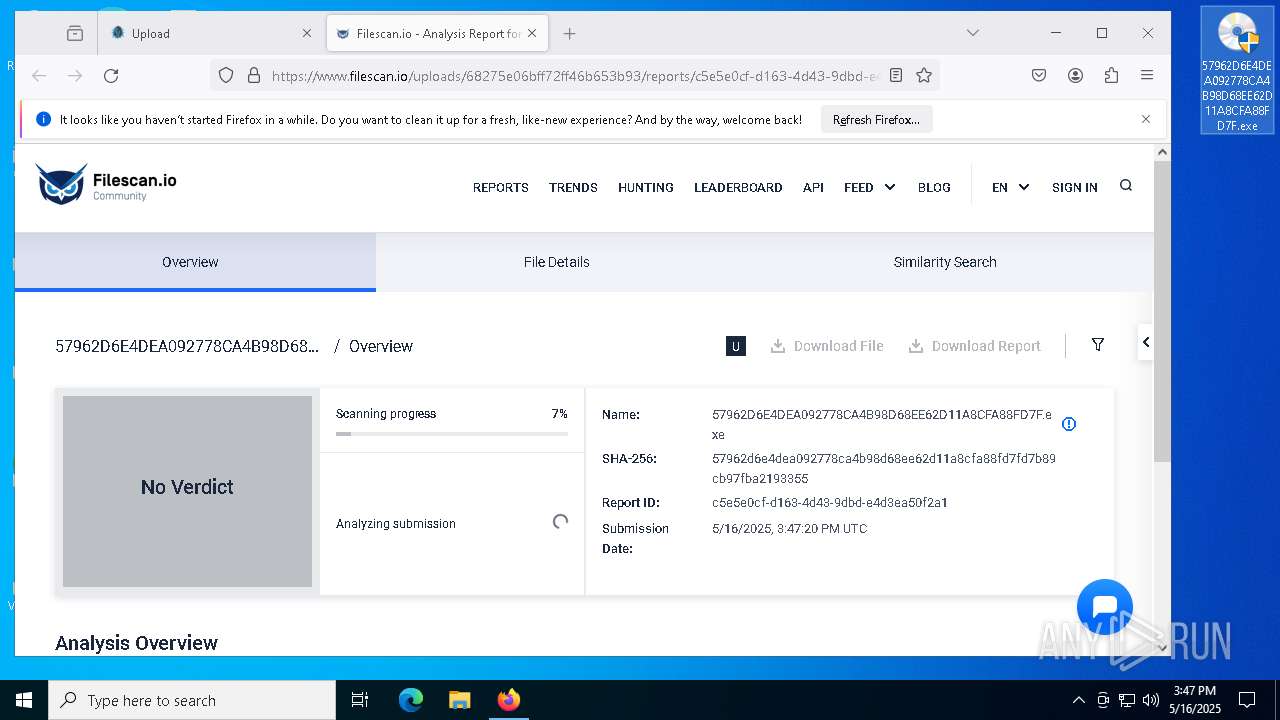Open the TRENDS menu item
This screenshot has height=720, width=1280.
click(x=573, y=187)
